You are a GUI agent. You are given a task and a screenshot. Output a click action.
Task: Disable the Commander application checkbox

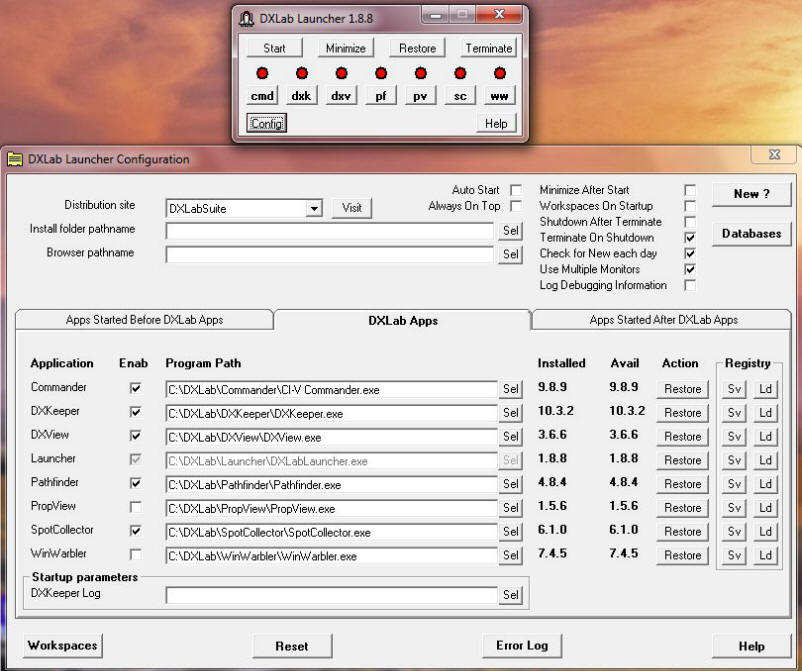click(x=136, y=388)
